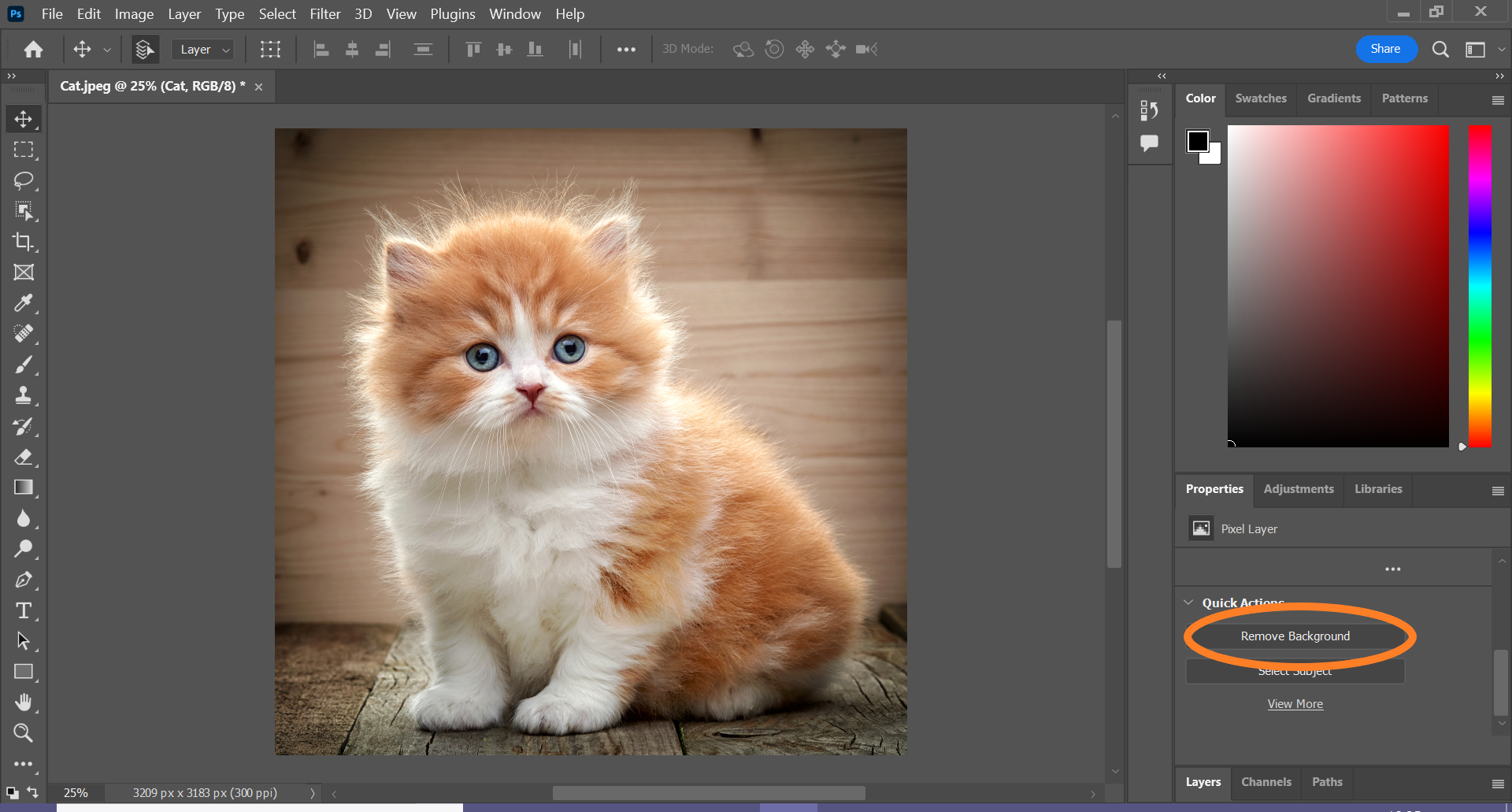Open the Layer auto-select dropdown
Image resolution: width=1512 pixels, height=812 pixels.
(x=203, y=50)
